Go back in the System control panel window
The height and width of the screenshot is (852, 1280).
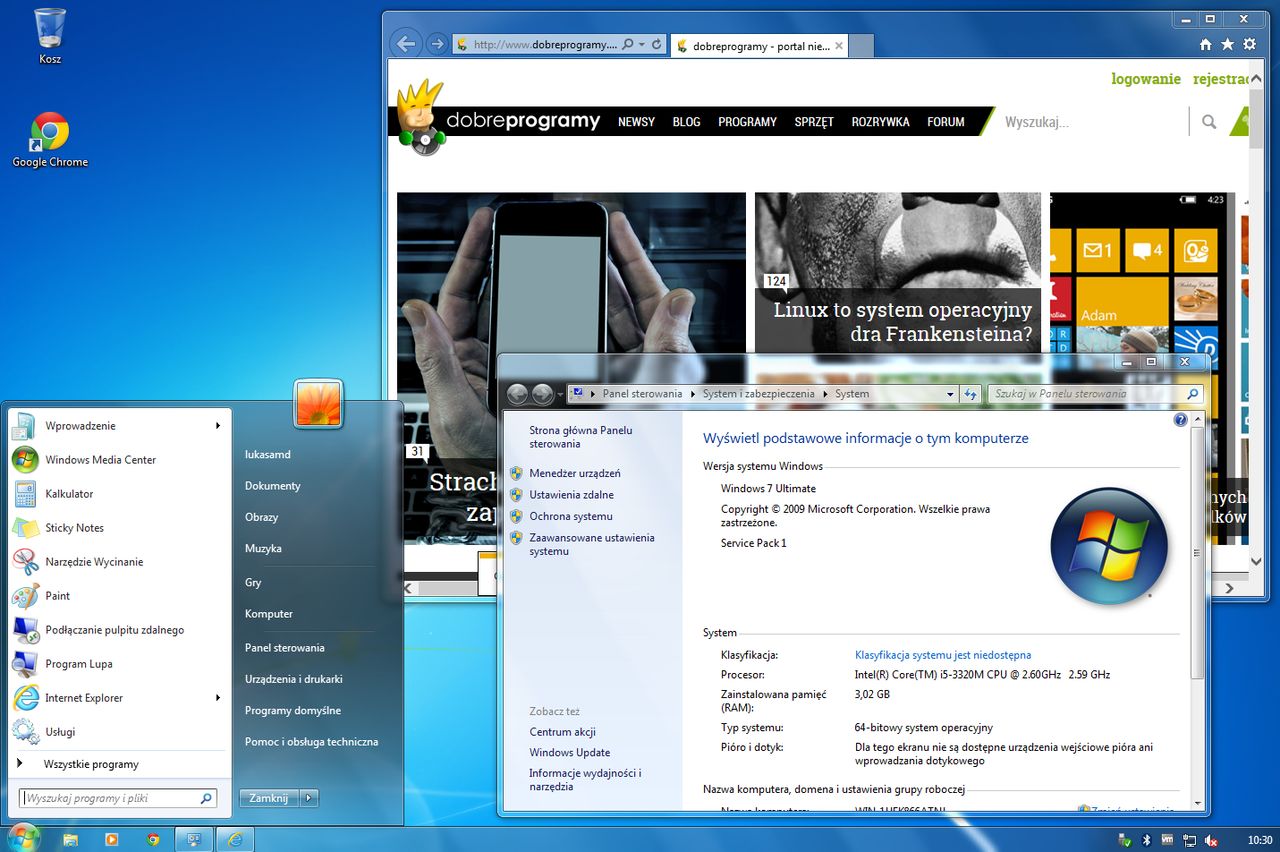[x=517, y=394]
